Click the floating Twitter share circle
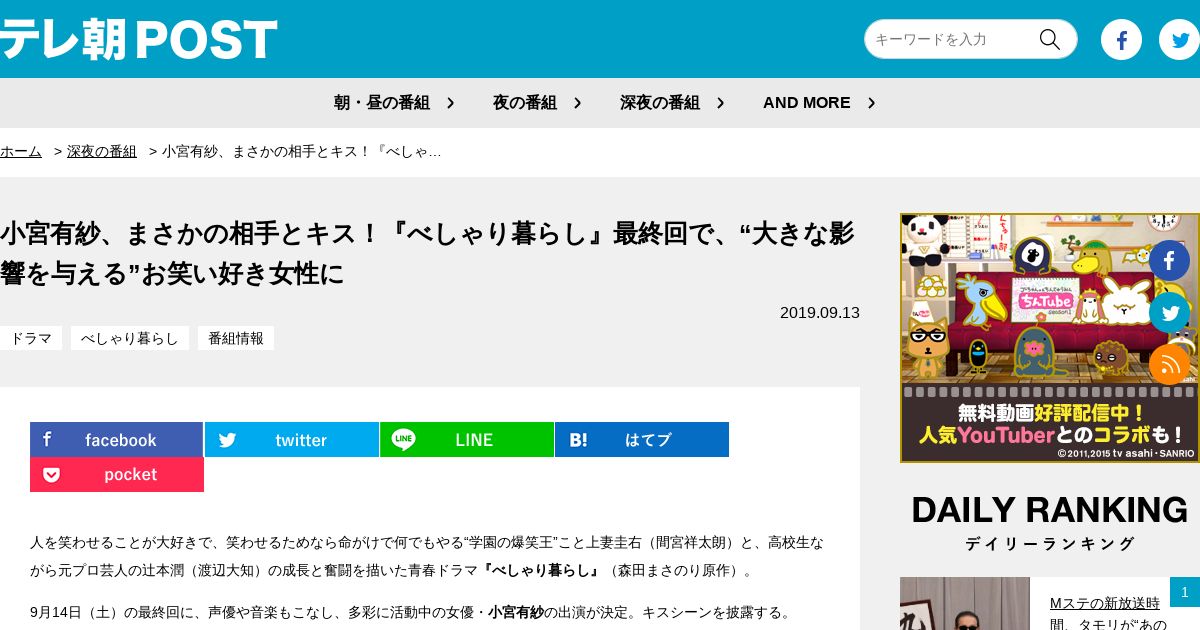 pyautogui.click(x=1169, y=312)
